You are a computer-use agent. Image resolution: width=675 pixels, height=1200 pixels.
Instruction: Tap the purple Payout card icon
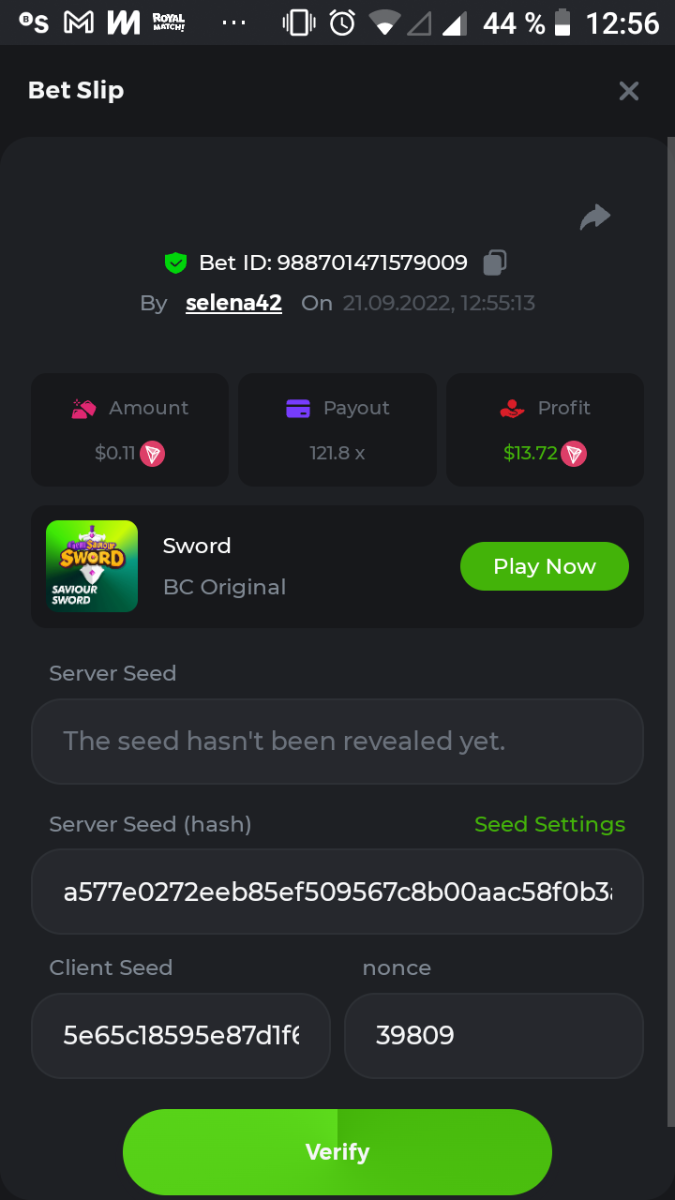pyautogui.click(x=298, y=408)
